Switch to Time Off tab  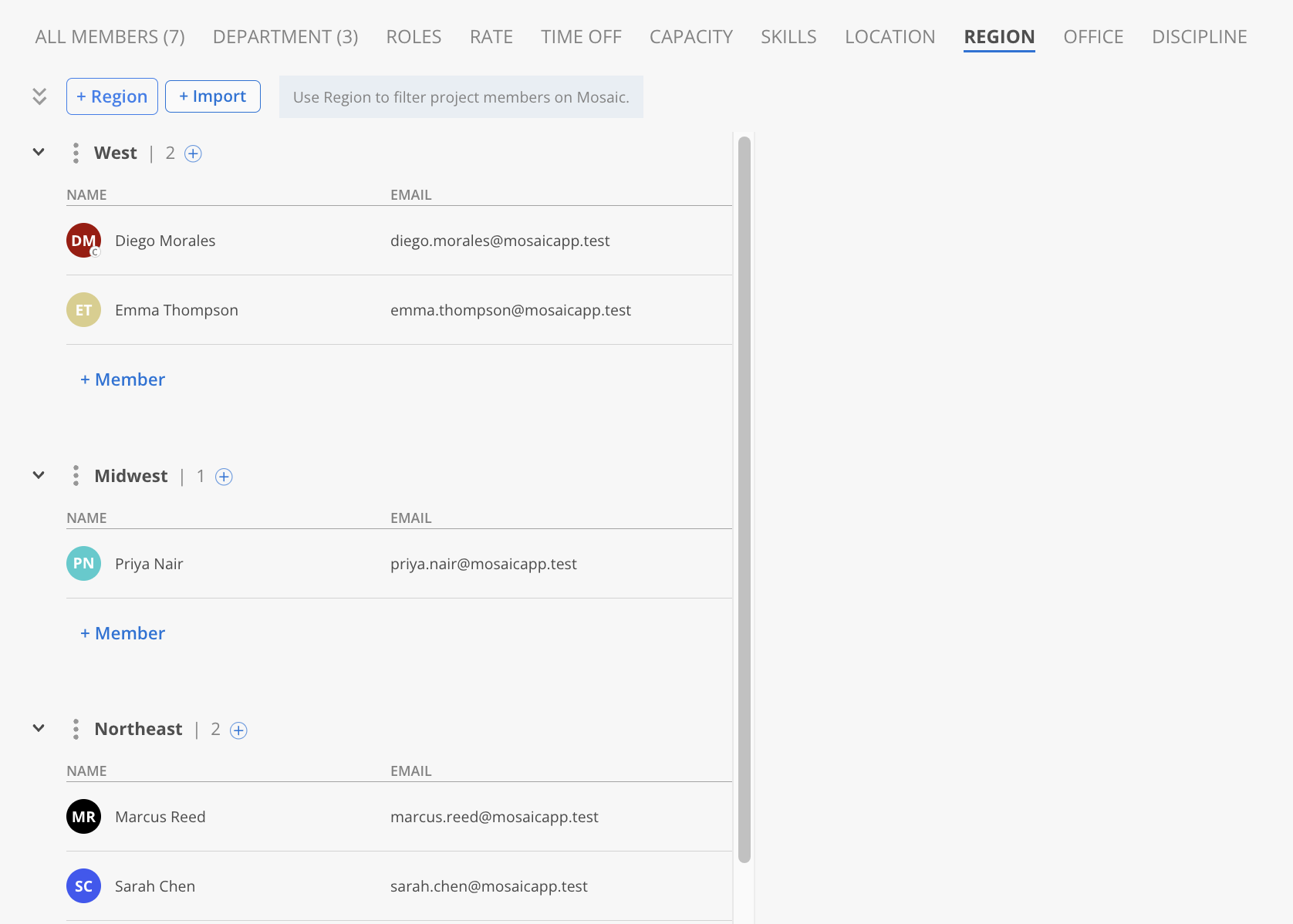tap(581, 37)
